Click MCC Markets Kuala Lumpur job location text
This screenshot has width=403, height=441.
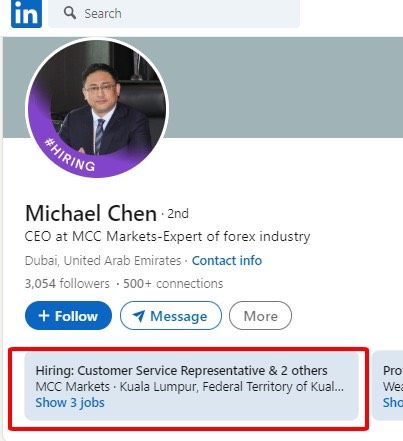[190, 387]
